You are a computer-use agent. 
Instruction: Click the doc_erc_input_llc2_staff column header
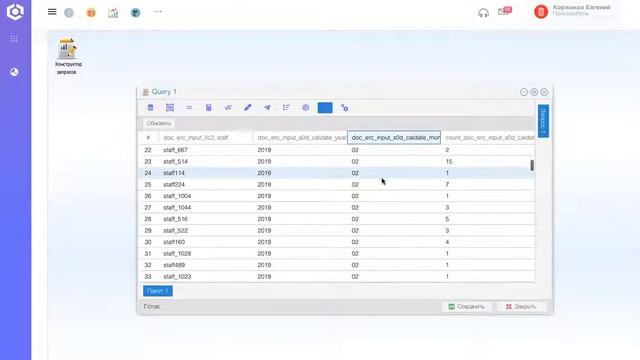click(x=205, y=138)
